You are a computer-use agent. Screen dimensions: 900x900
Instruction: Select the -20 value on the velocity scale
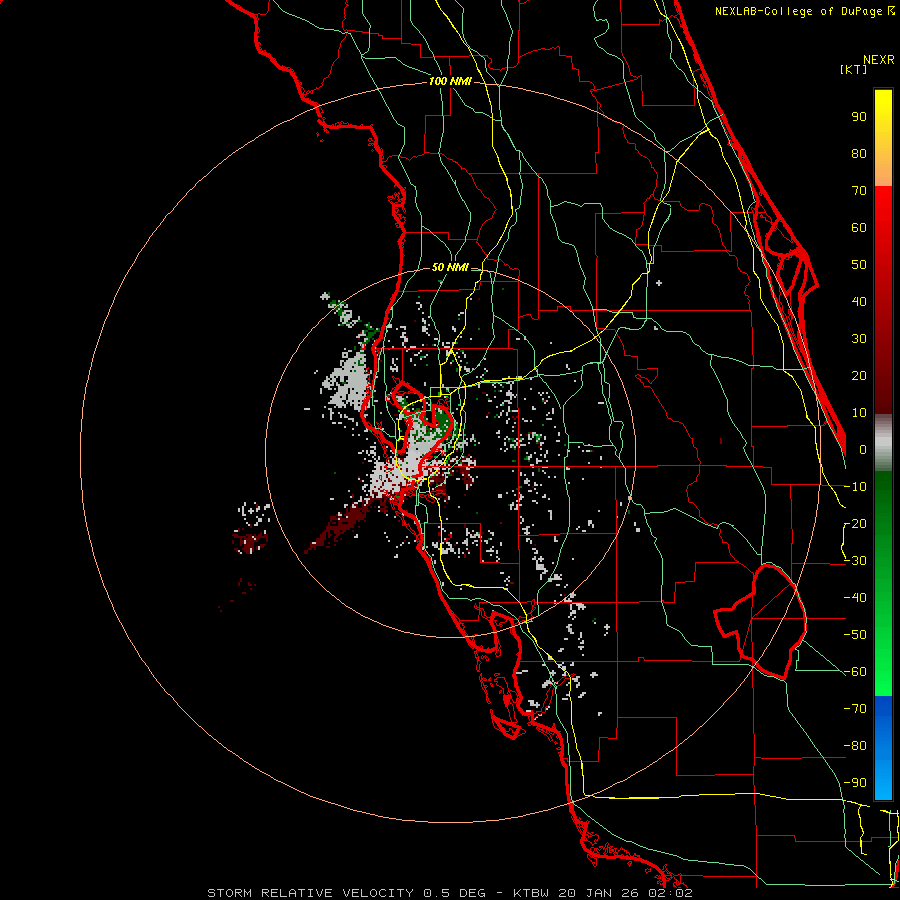[855, 524]
